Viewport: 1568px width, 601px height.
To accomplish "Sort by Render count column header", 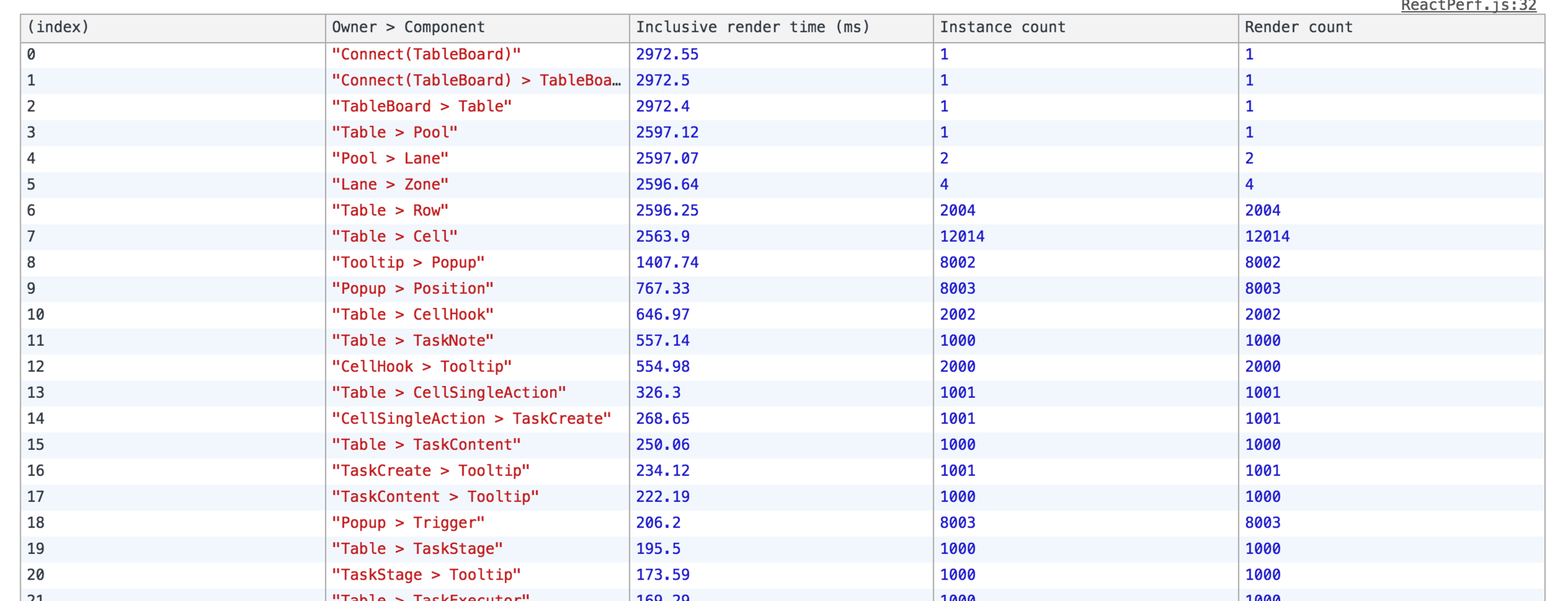I will point(1391,28).
